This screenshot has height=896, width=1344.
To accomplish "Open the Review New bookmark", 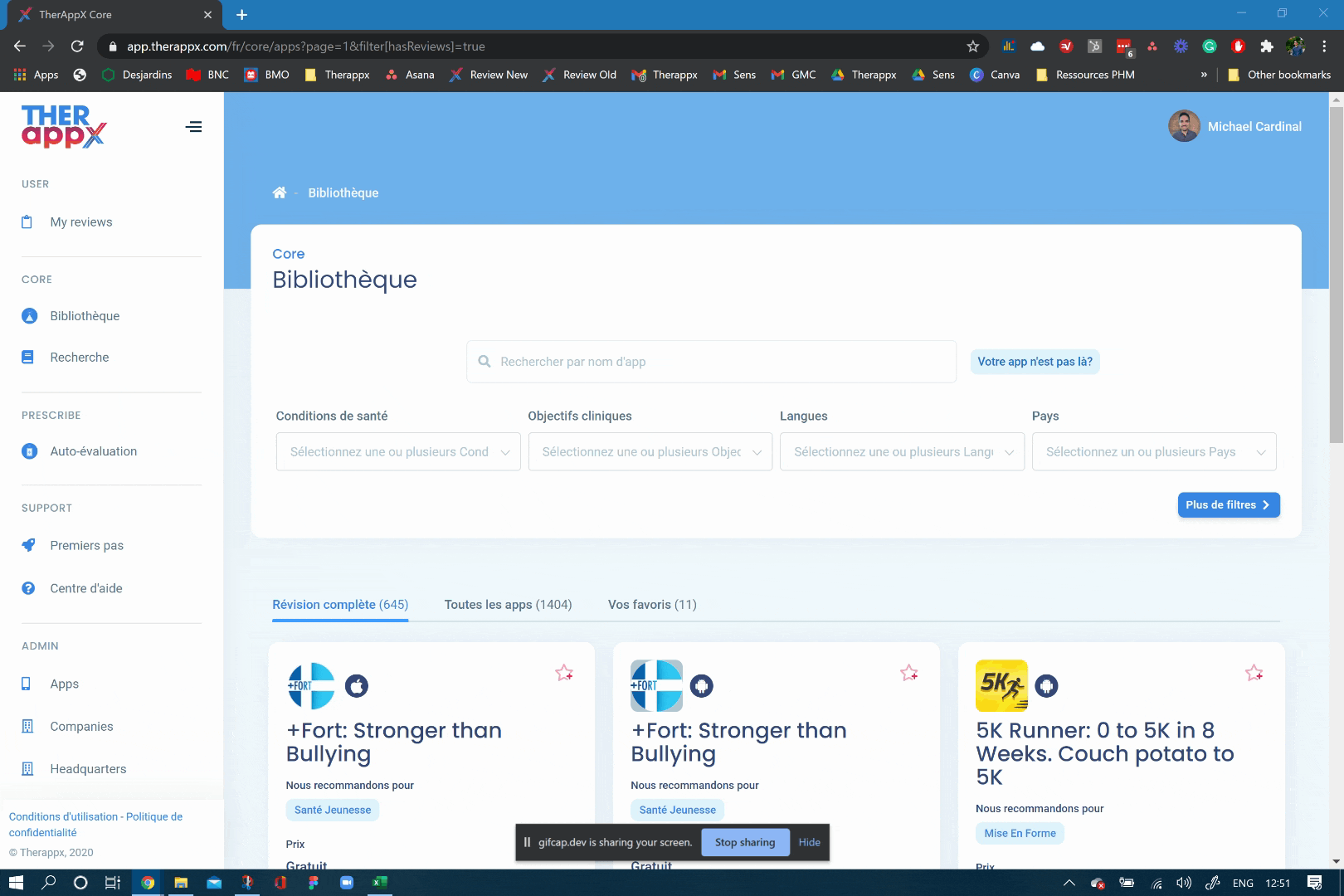I will tap(489, 75).
